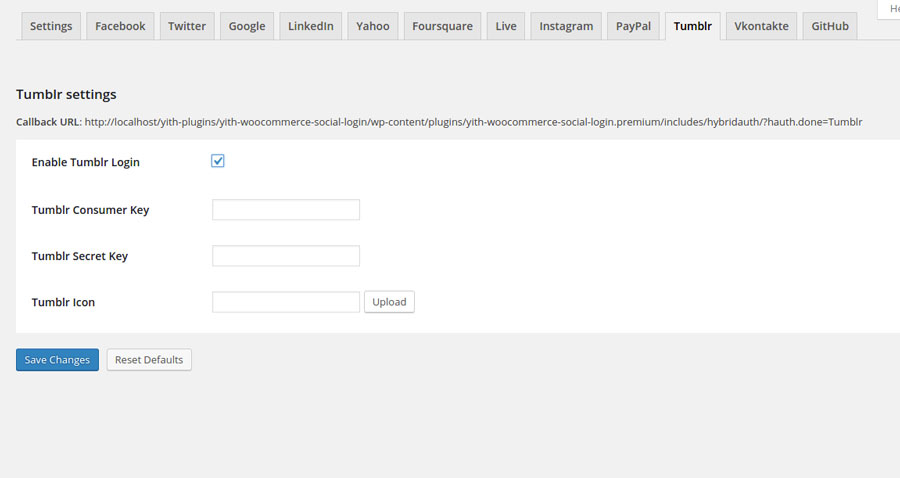
Task: Switch to the Yahoo tab
Action: [x=373, y=26]
